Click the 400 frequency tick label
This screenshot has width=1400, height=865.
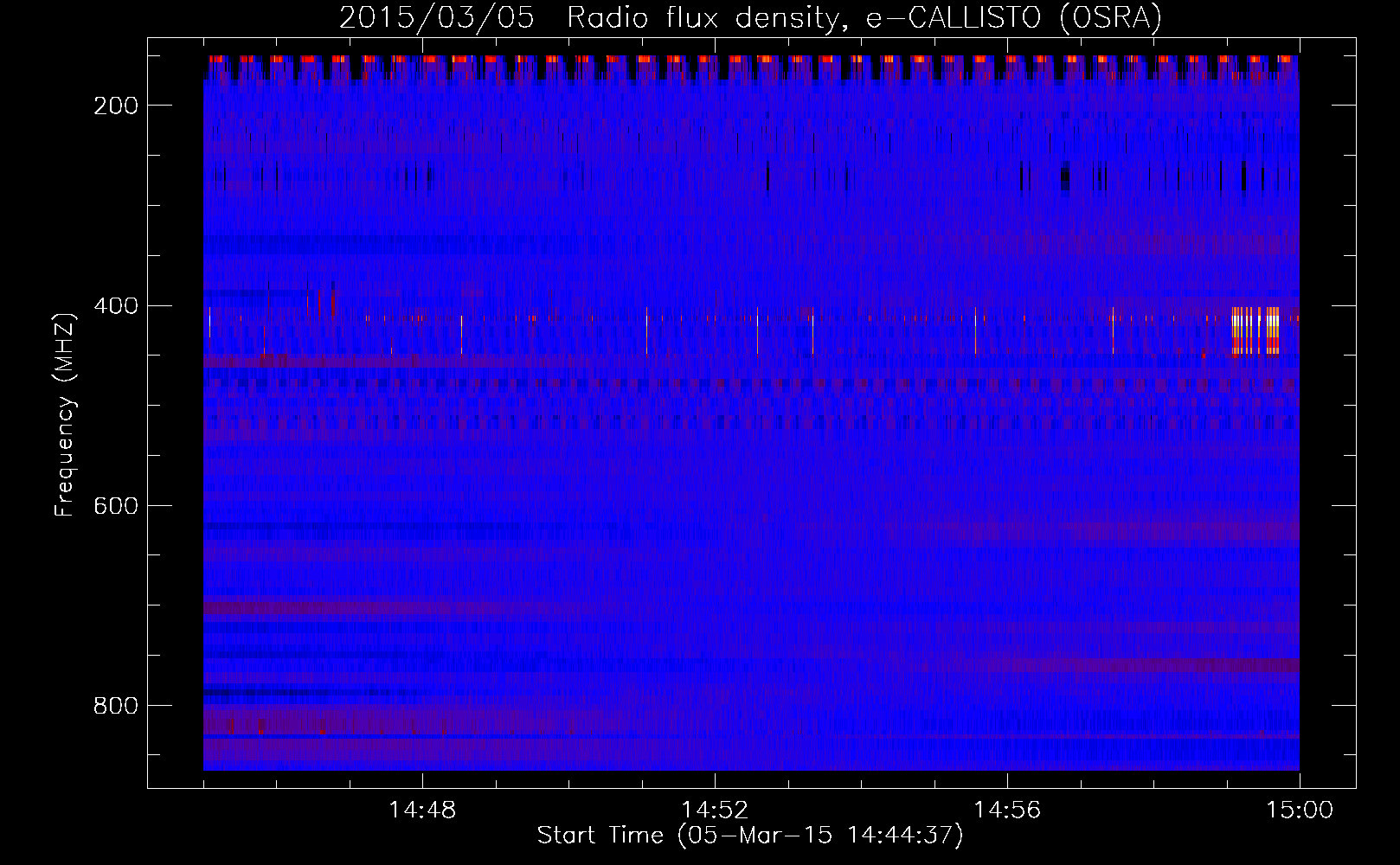116,306
